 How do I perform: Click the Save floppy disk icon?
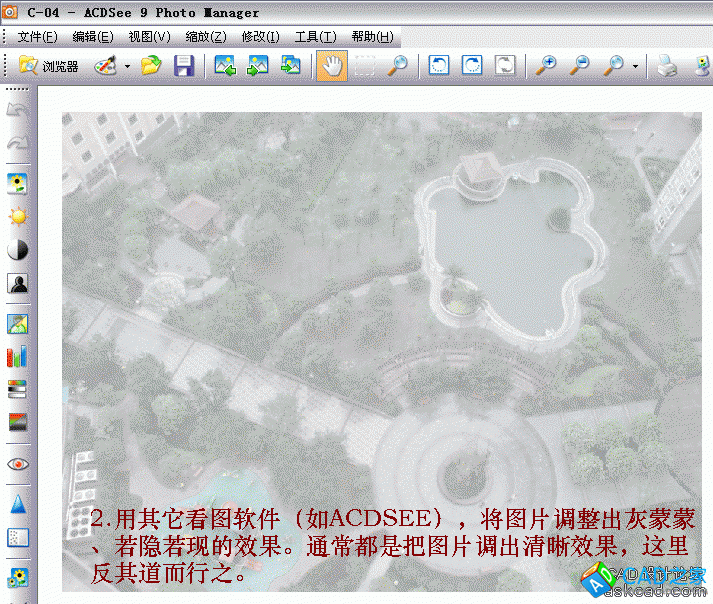[183, 66]
